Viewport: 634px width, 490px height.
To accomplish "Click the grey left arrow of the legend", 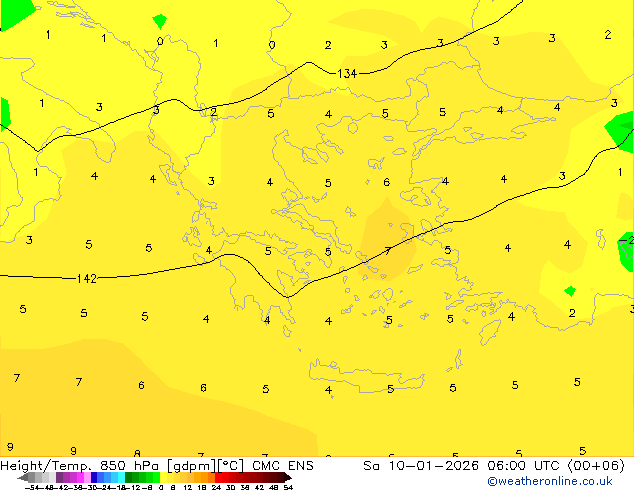I will tap(22, 477).
